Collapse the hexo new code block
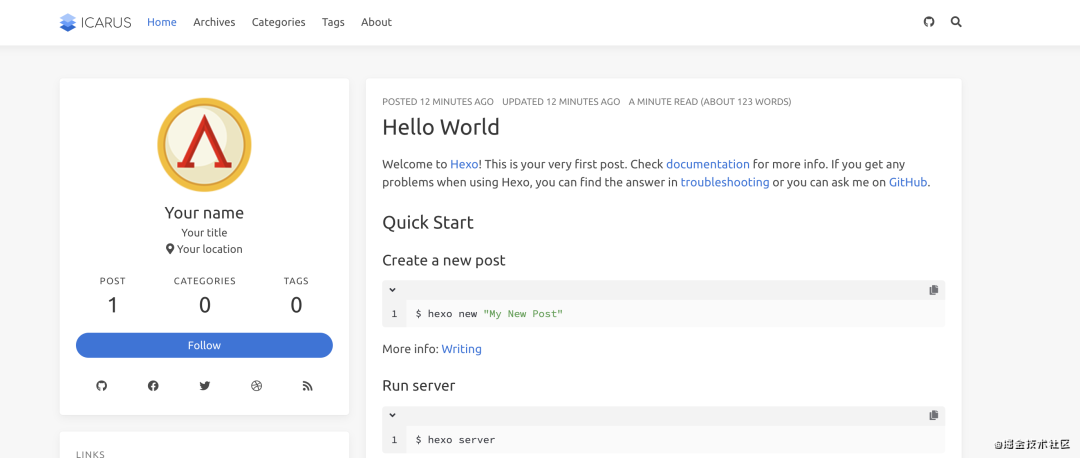Screen dimensions: 1080x458 (393, 290)
